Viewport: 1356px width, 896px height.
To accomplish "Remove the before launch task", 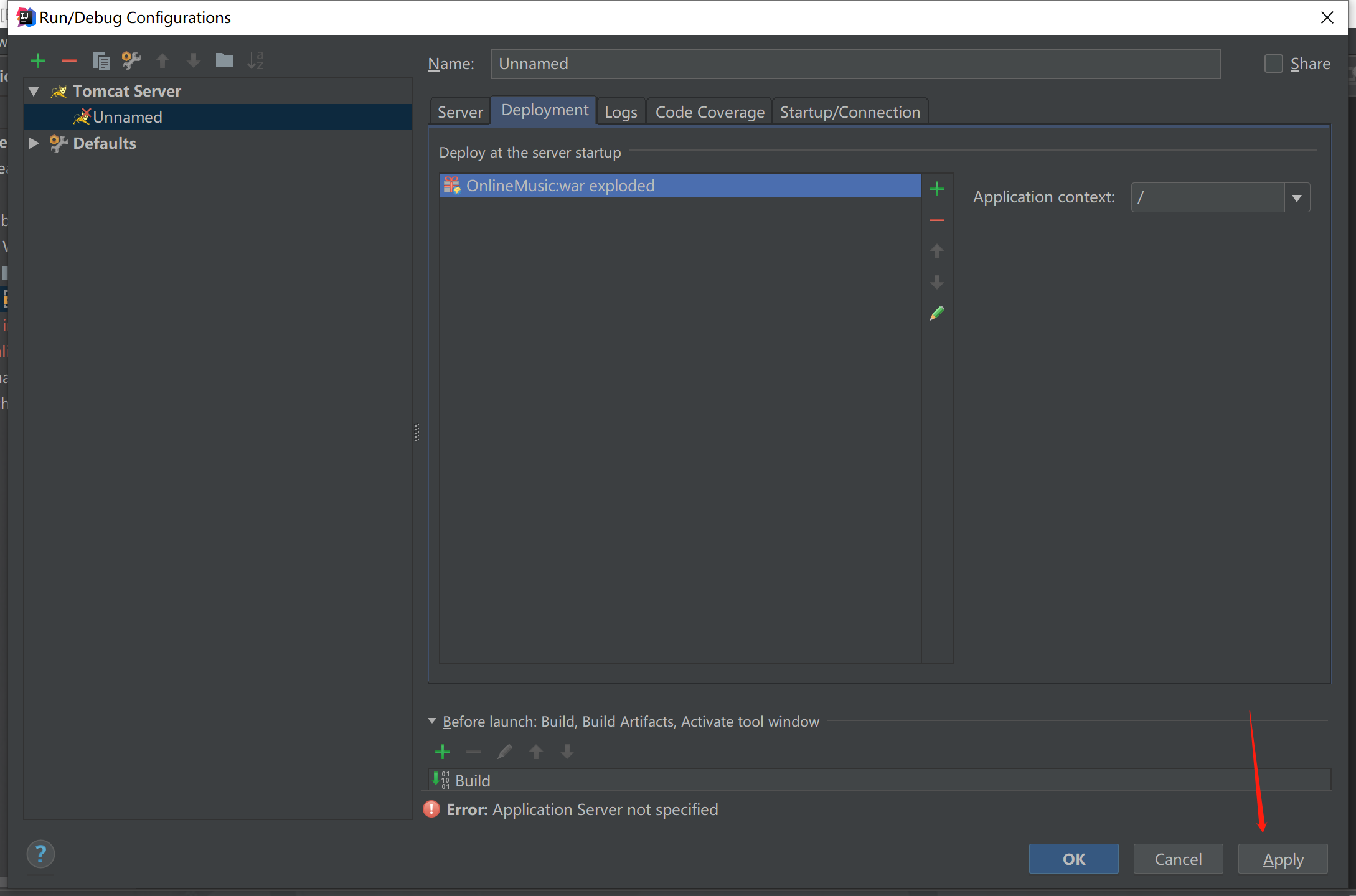I will click(474, 752).
